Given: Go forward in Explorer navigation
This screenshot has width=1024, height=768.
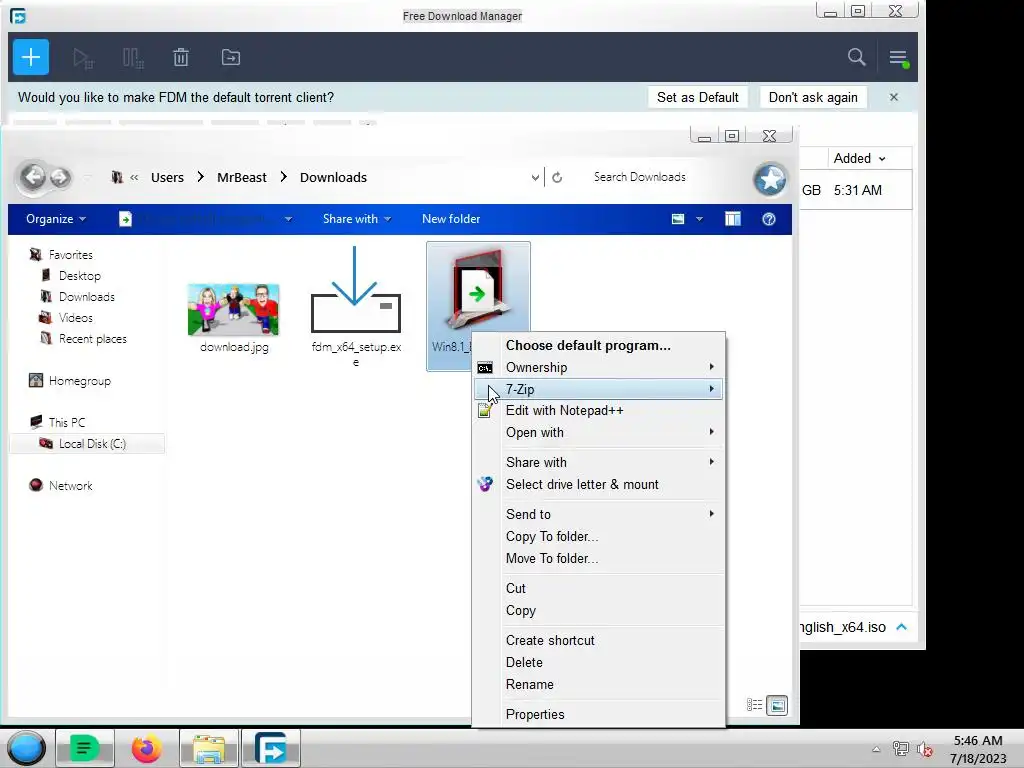Looking at the screenshot, I should point(59,177).
